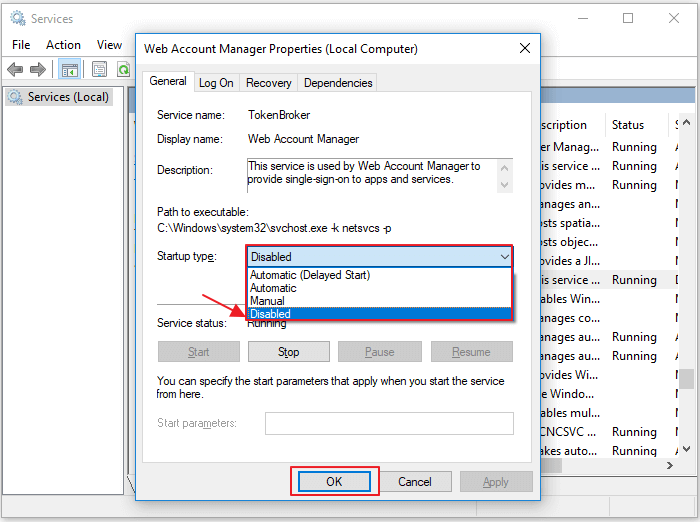Screen dimensions: 700x522
Task: Go to the Dependencies tab
Action: pos(338,83)
